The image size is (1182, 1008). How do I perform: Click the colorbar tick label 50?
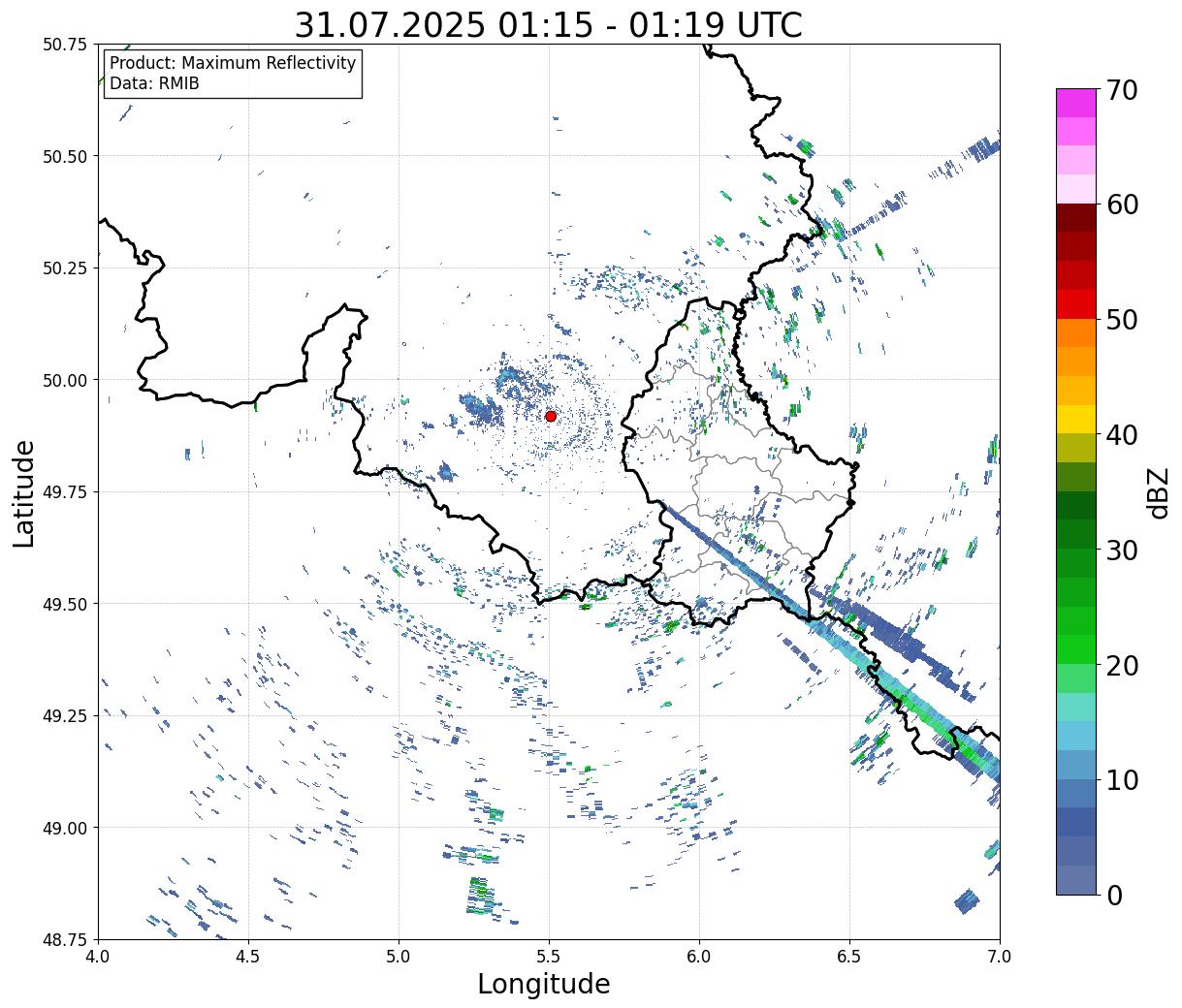(x=1120, y=320)
